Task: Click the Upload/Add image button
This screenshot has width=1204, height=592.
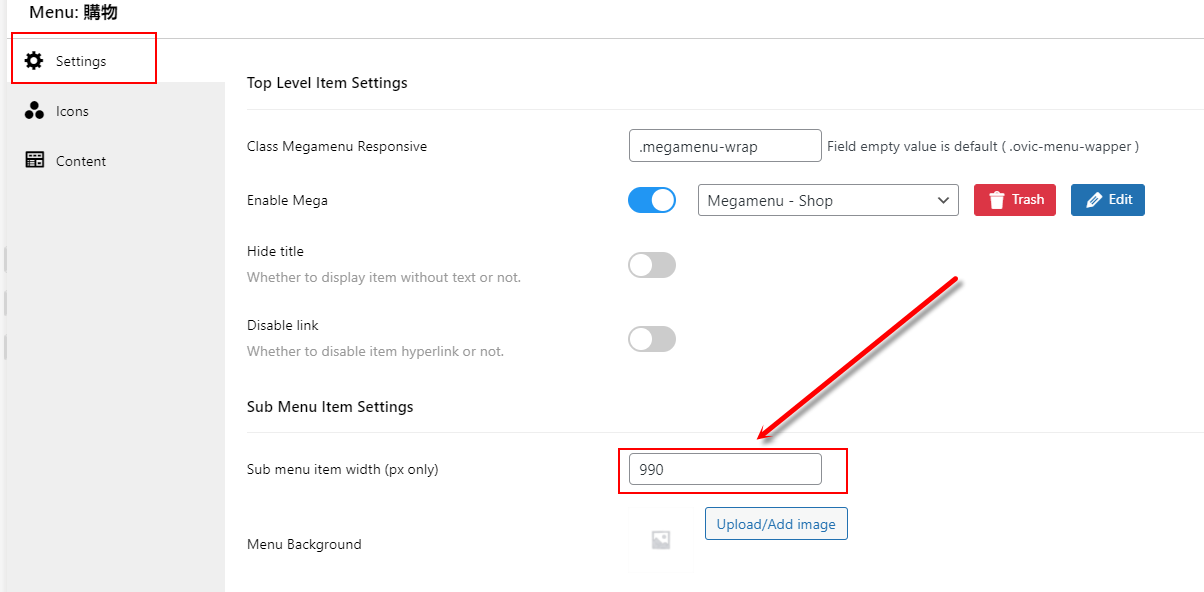Action: [x=776, y=524]
